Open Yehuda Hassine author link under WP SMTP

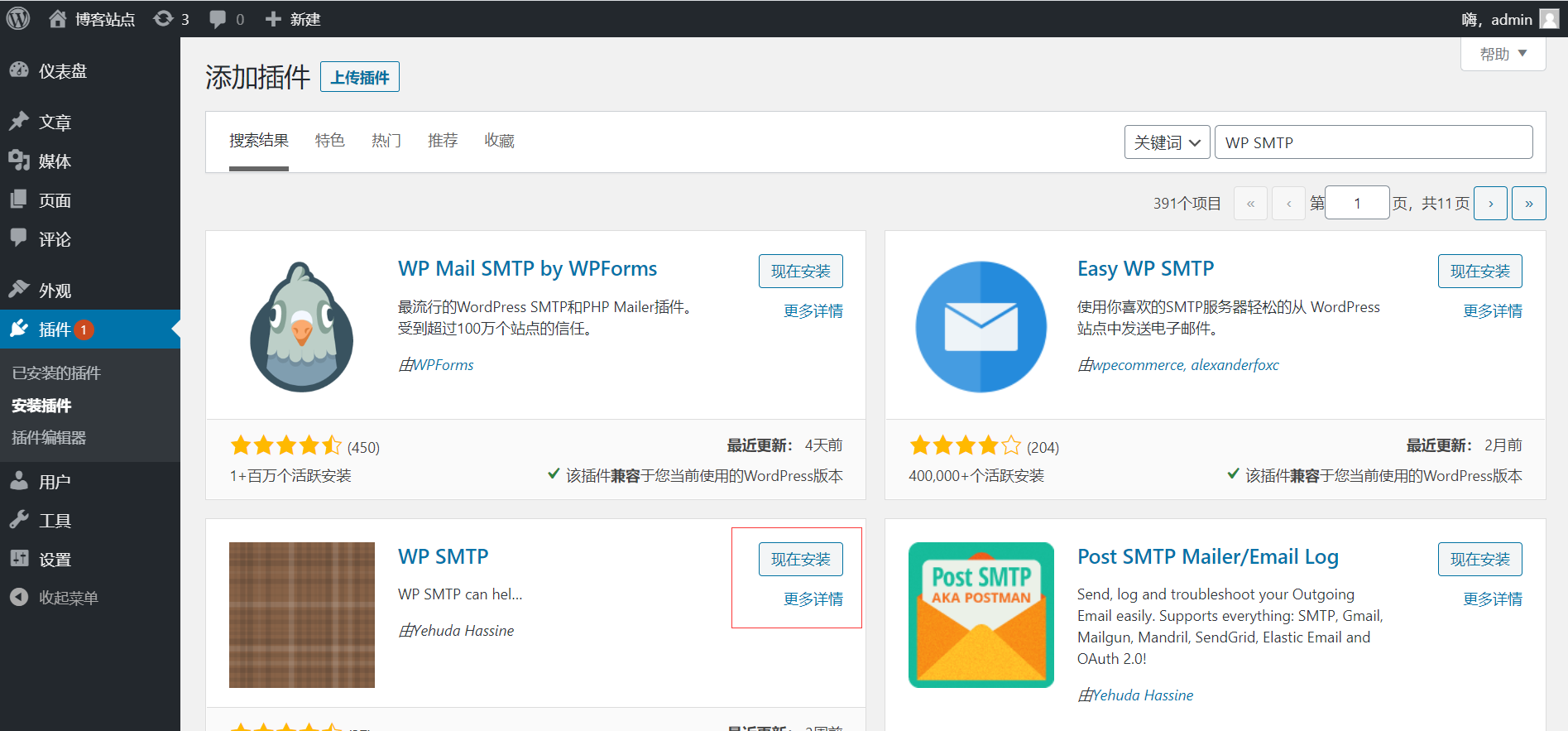[x=463, y=631]
